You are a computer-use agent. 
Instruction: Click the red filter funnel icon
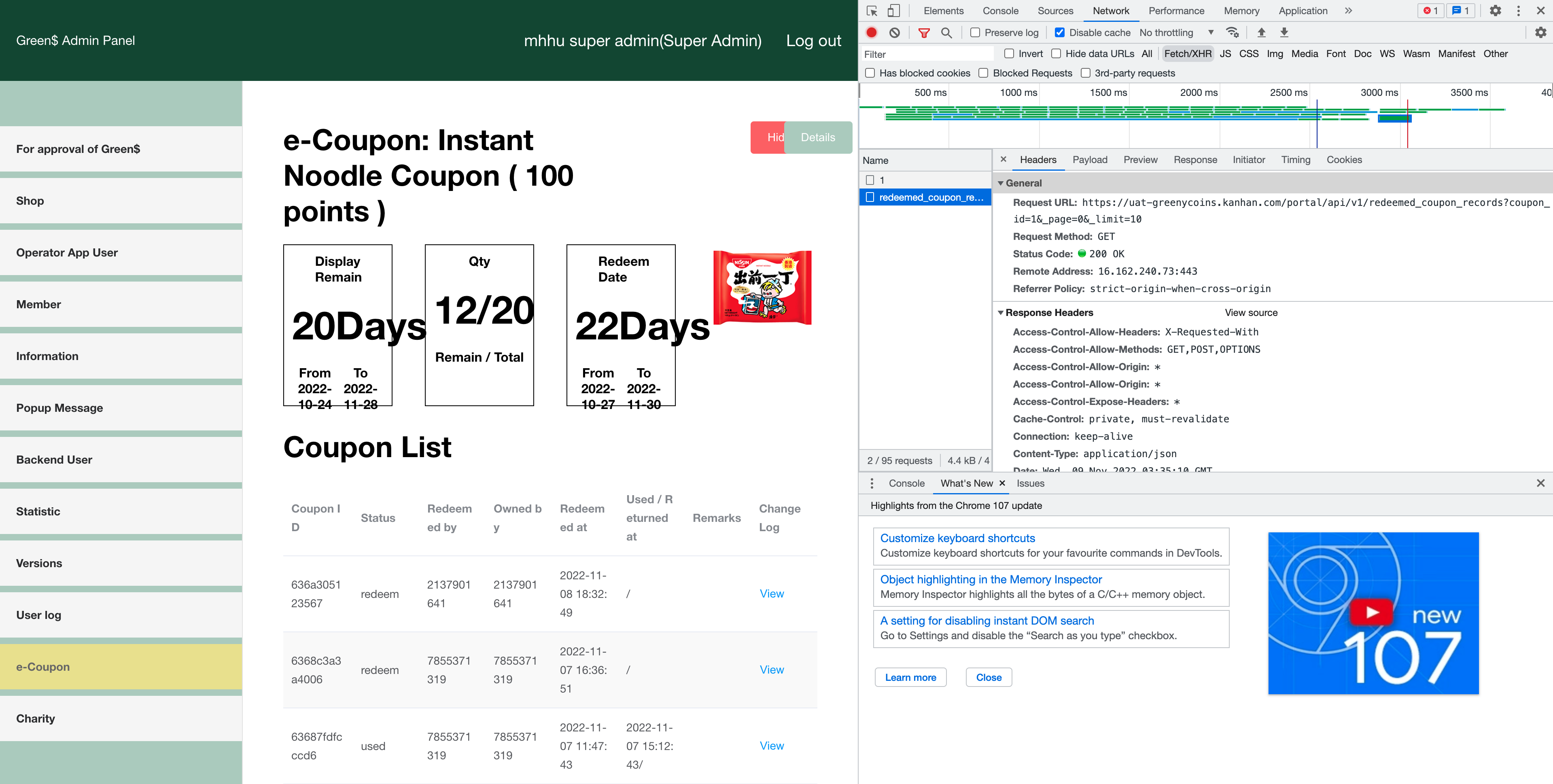point(924,32)
